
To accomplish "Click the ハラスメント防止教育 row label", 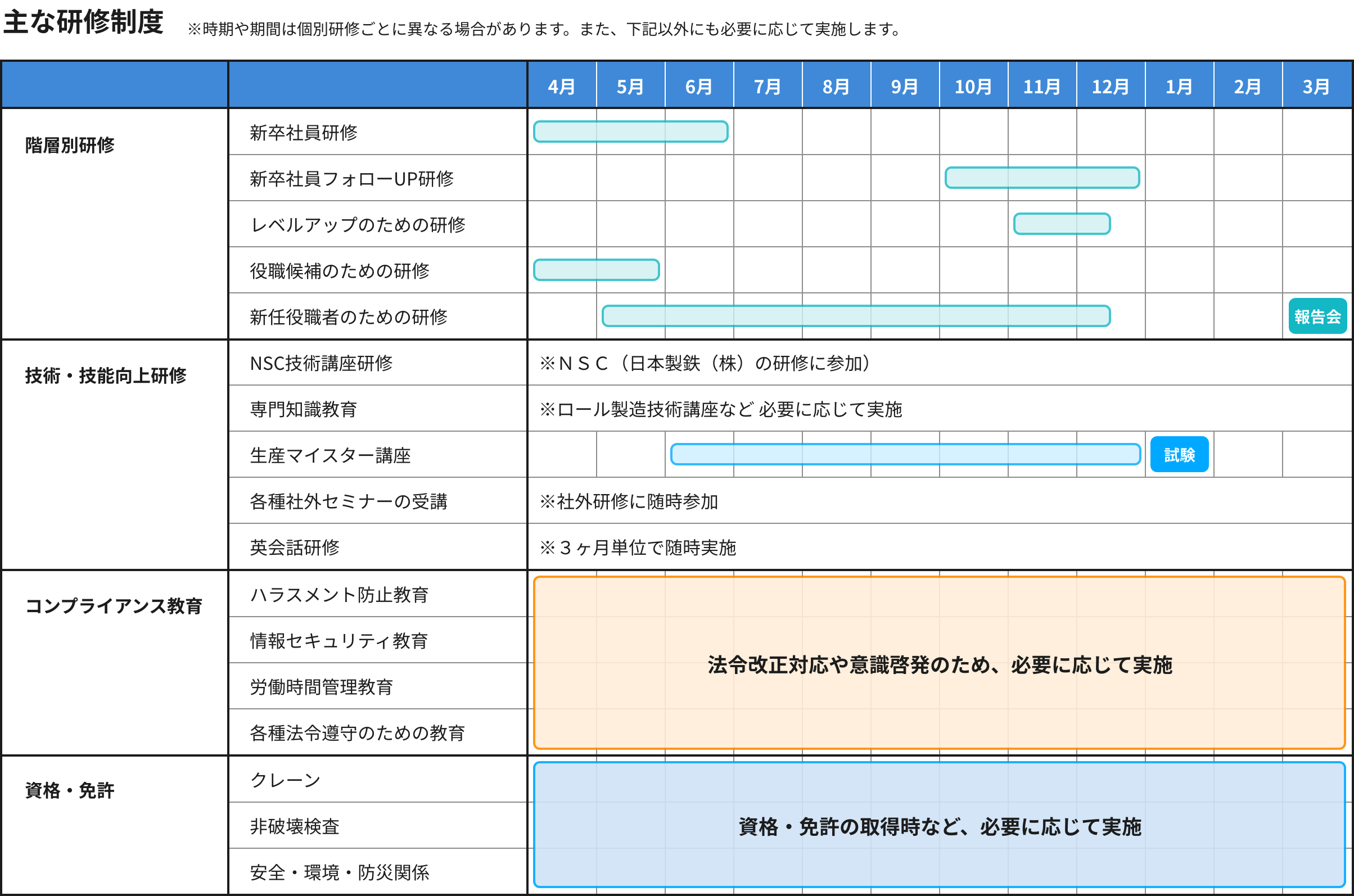I will [340, 594].
